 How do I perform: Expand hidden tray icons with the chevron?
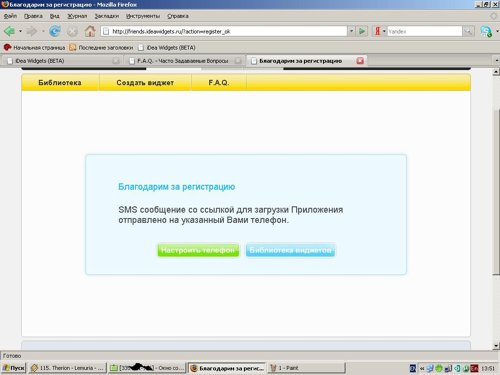pyautogui.click(x=422, y=368)
